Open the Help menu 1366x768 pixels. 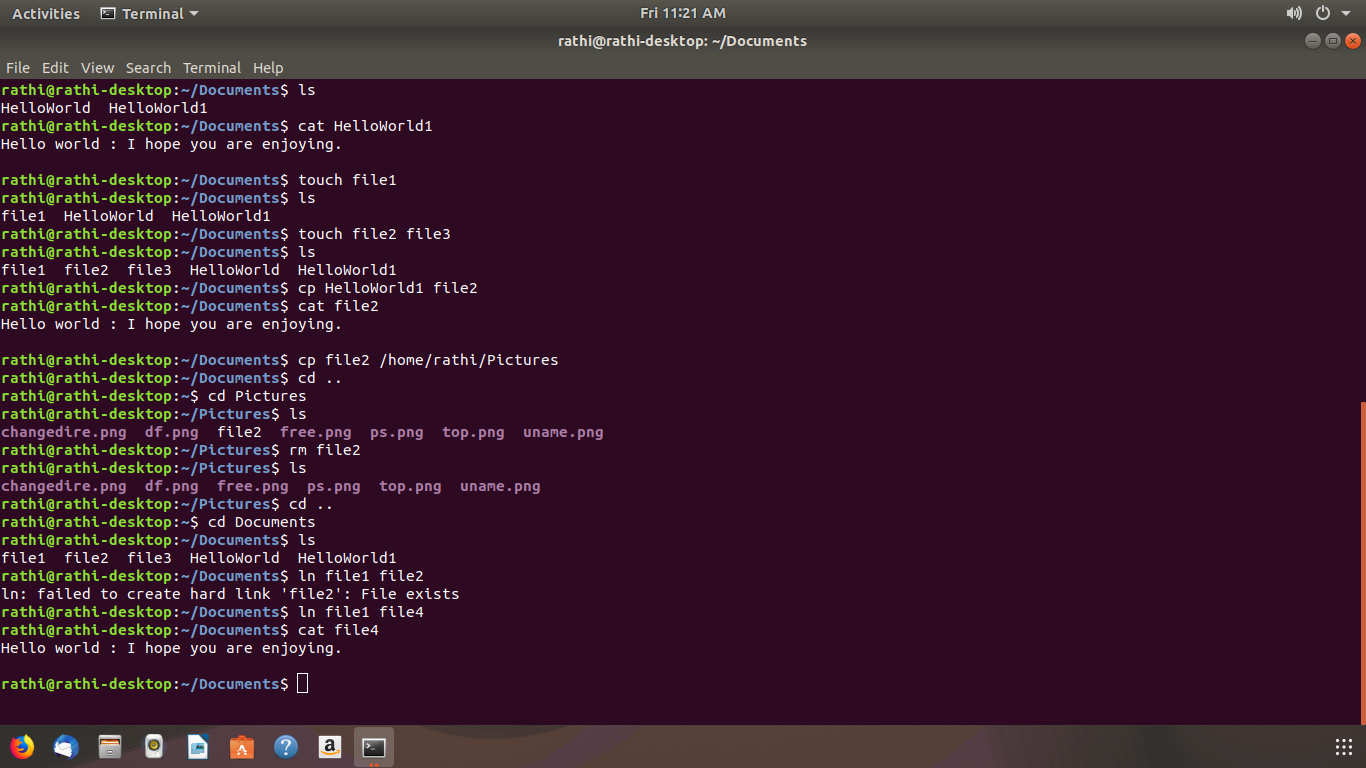click(x=268, y=68)
